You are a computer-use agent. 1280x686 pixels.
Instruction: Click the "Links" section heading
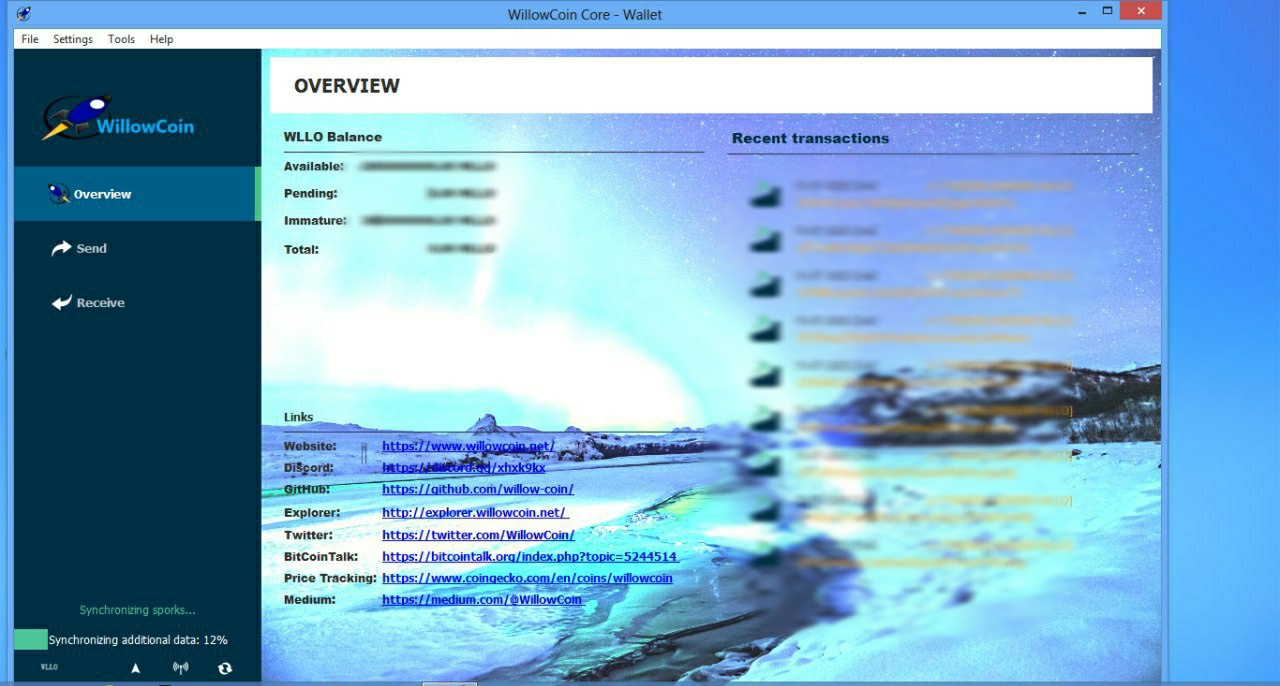point(298,417)
